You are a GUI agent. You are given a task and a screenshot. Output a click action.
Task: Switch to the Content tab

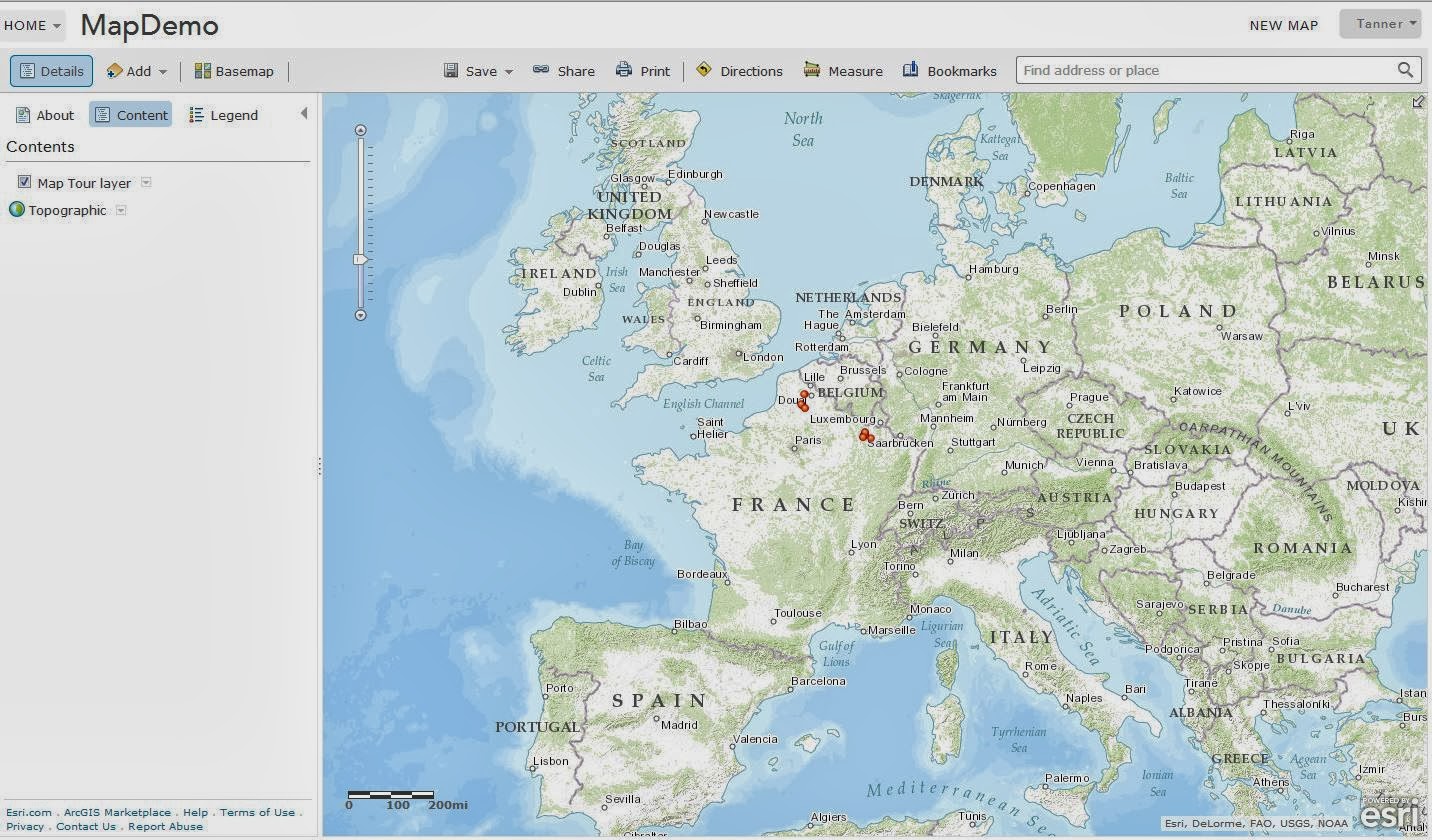pos(131,115)
